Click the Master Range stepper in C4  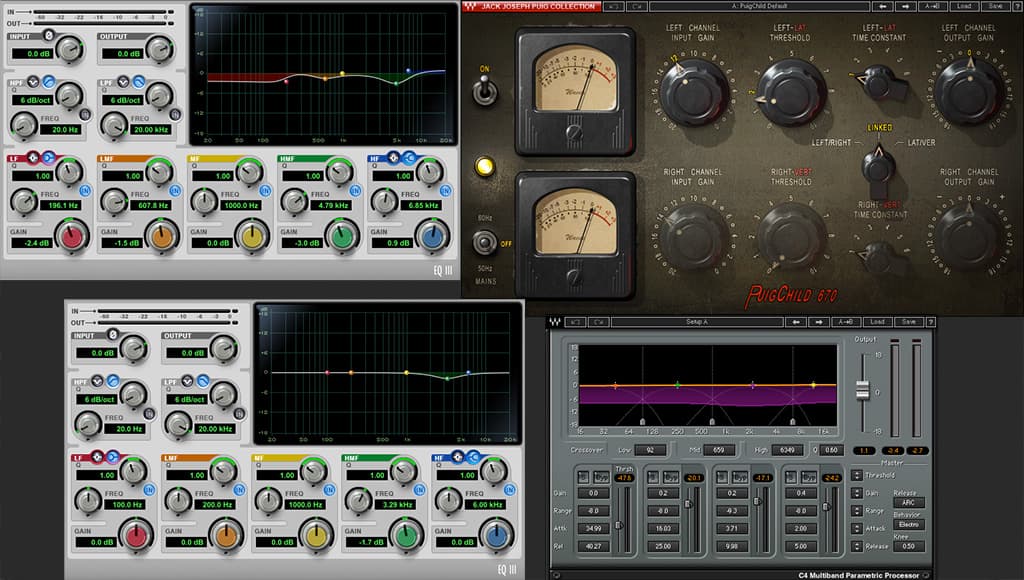pyautogui.click(x=856, y=511)
